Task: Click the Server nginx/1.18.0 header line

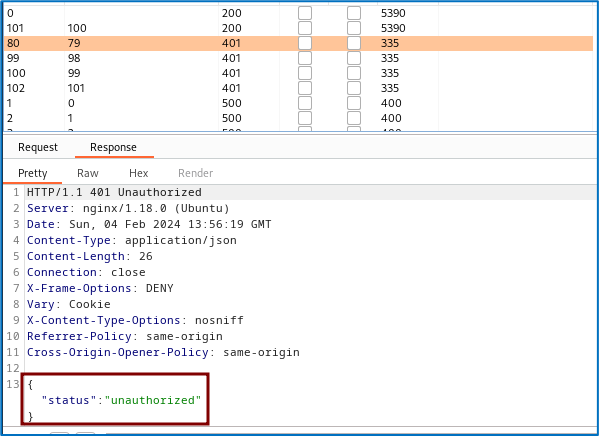Action: (x=128, y=208)
